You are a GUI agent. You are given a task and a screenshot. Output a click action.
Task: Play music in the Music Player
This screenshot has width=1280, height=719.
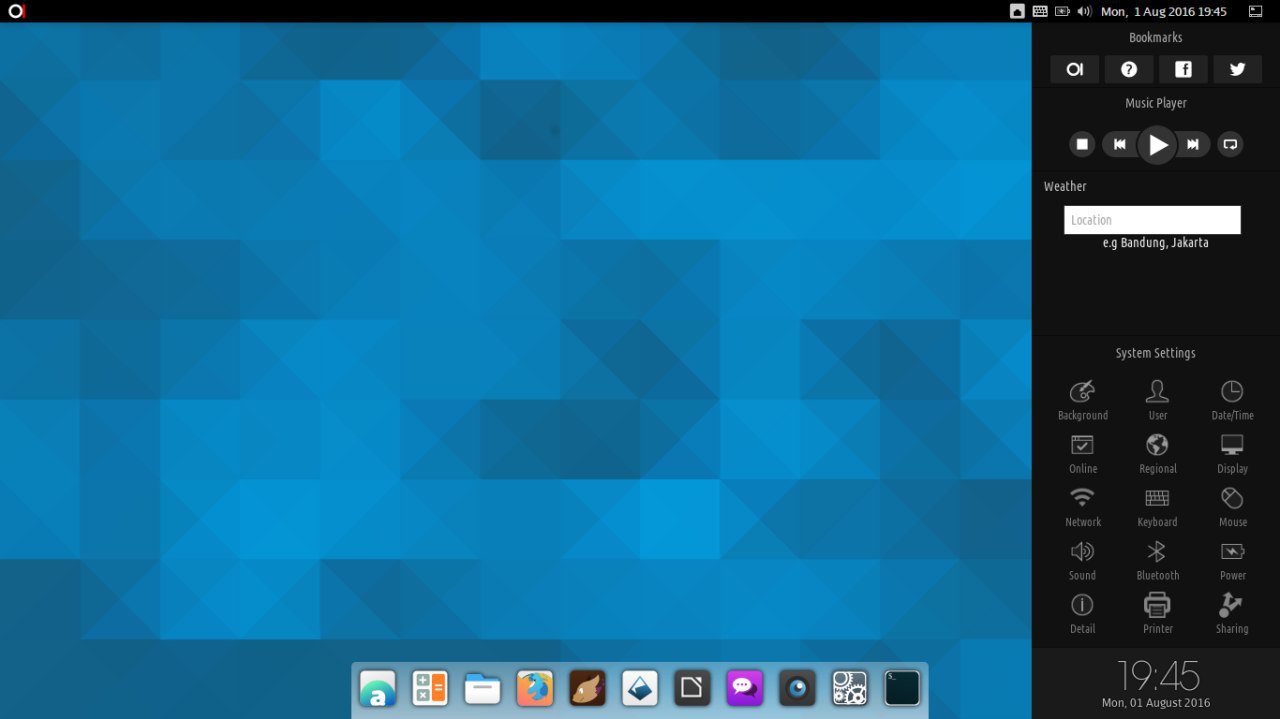(1157, 145)
